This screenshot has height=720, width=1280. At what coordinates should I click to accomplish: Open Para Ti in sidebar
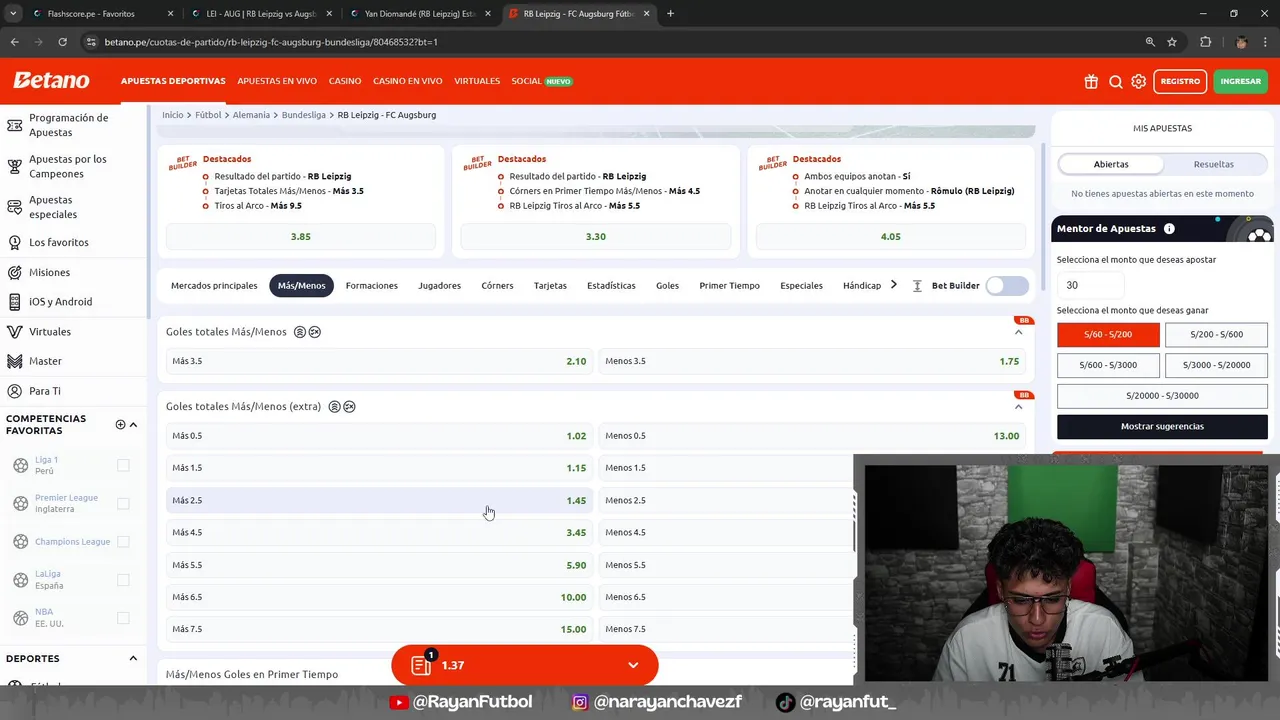point(44,391)
